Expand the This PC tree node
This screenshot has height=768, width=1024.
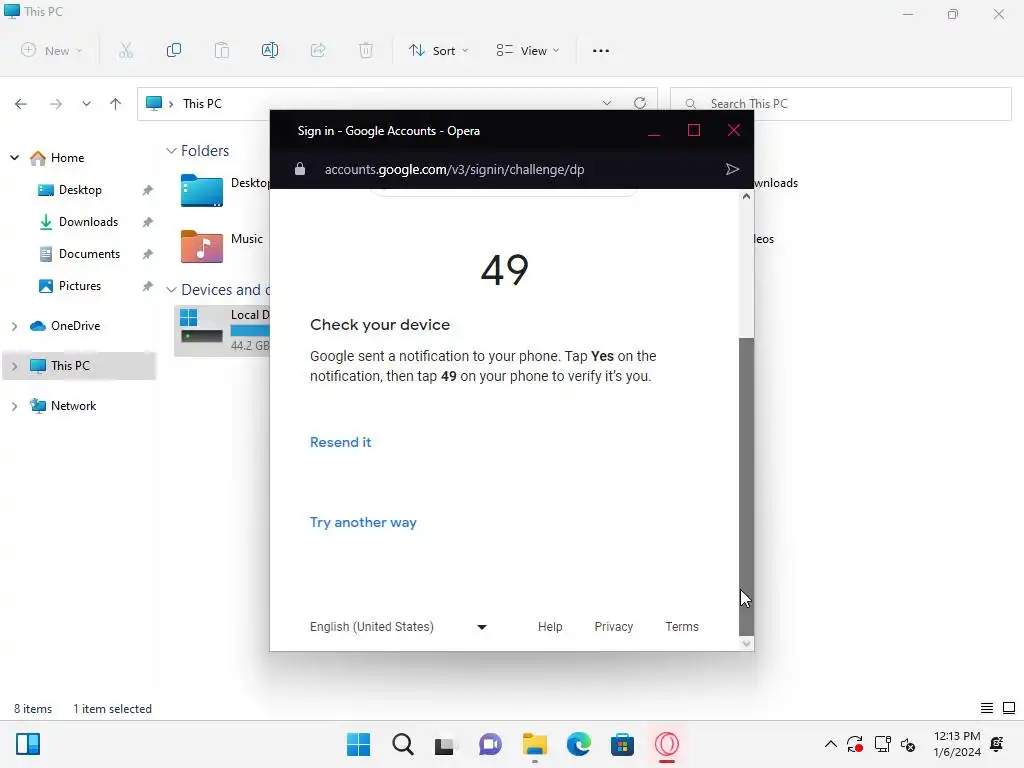tap(14, 366)
